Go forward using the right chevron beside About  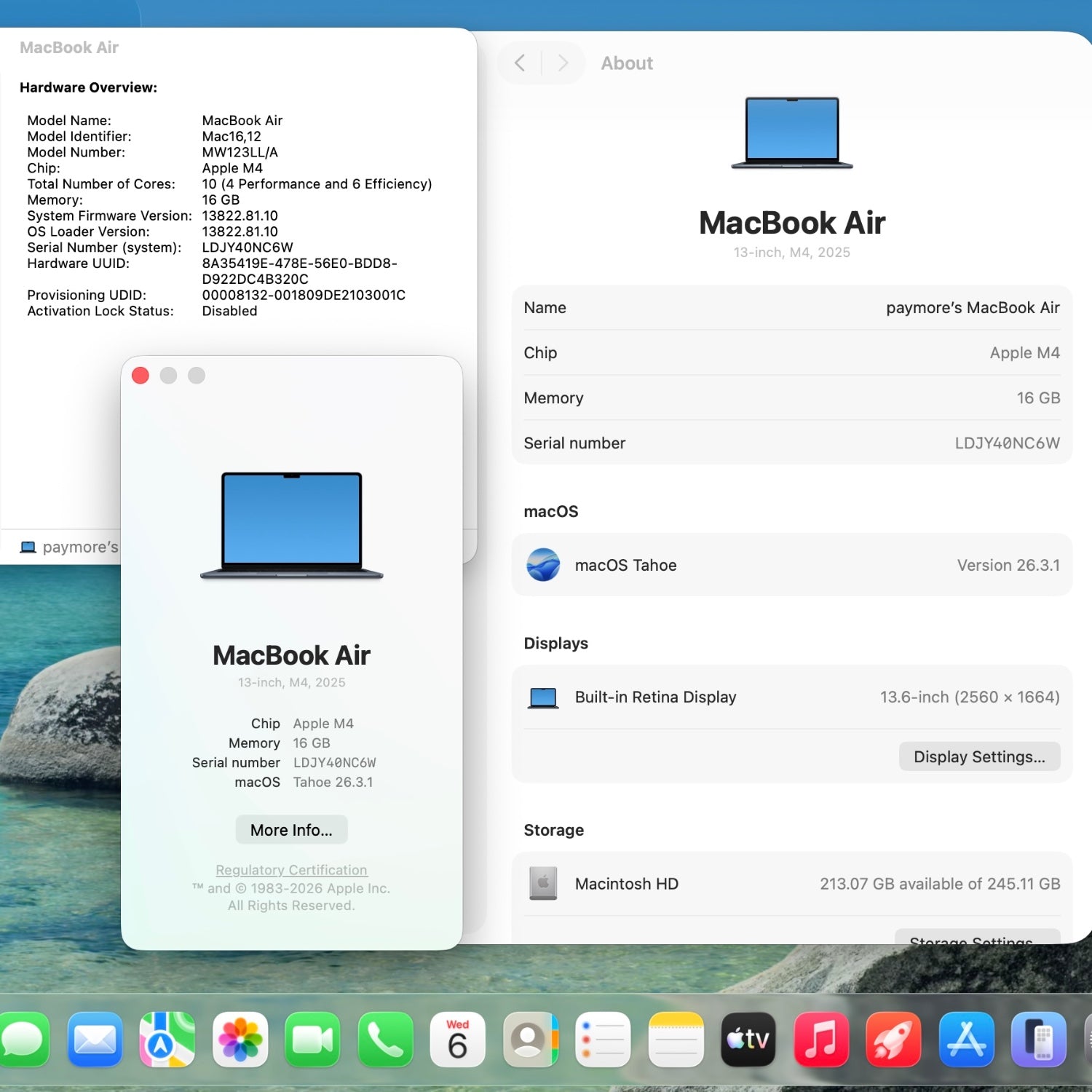click(x=563, y=63)
